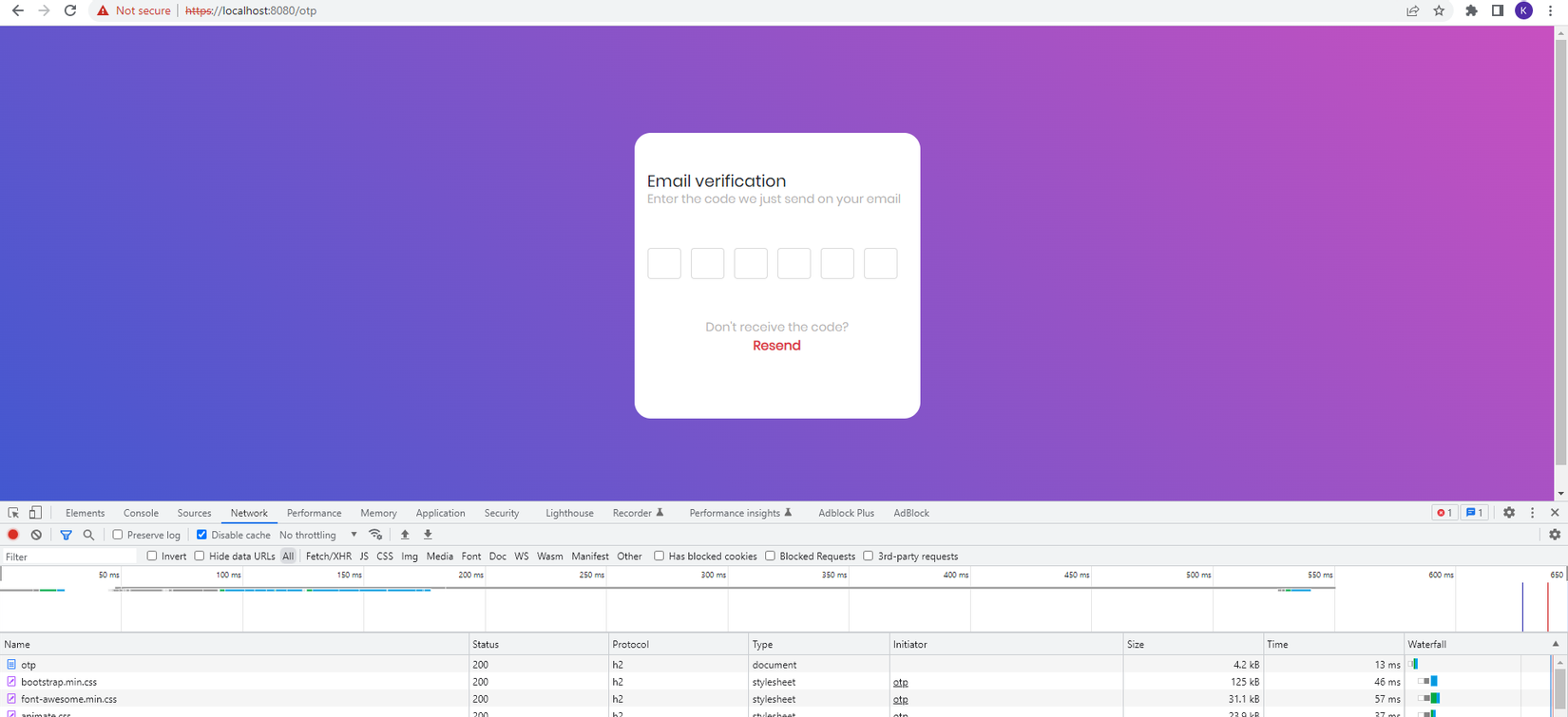This screenshot has height=717, width=1568.
Task: Focus the network Filter text field
Action: point(70,557)
